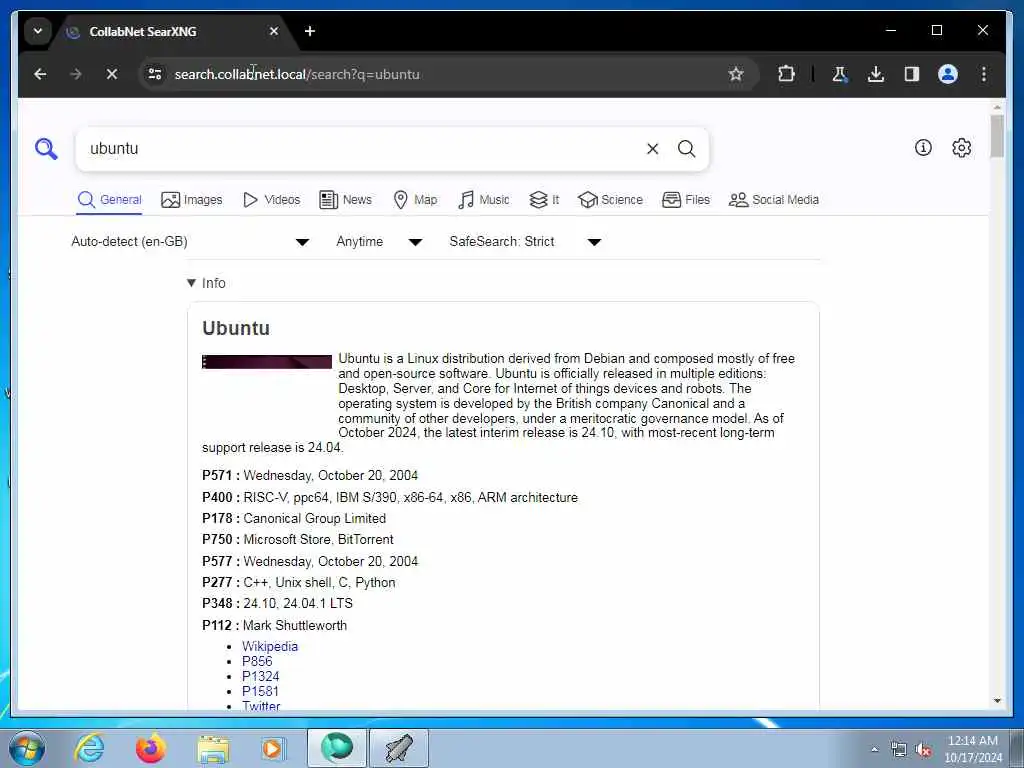This screenshot has width=1024, height=768.
Task: Open Windows Media Player from taskbar
Action: pos(272,749)
